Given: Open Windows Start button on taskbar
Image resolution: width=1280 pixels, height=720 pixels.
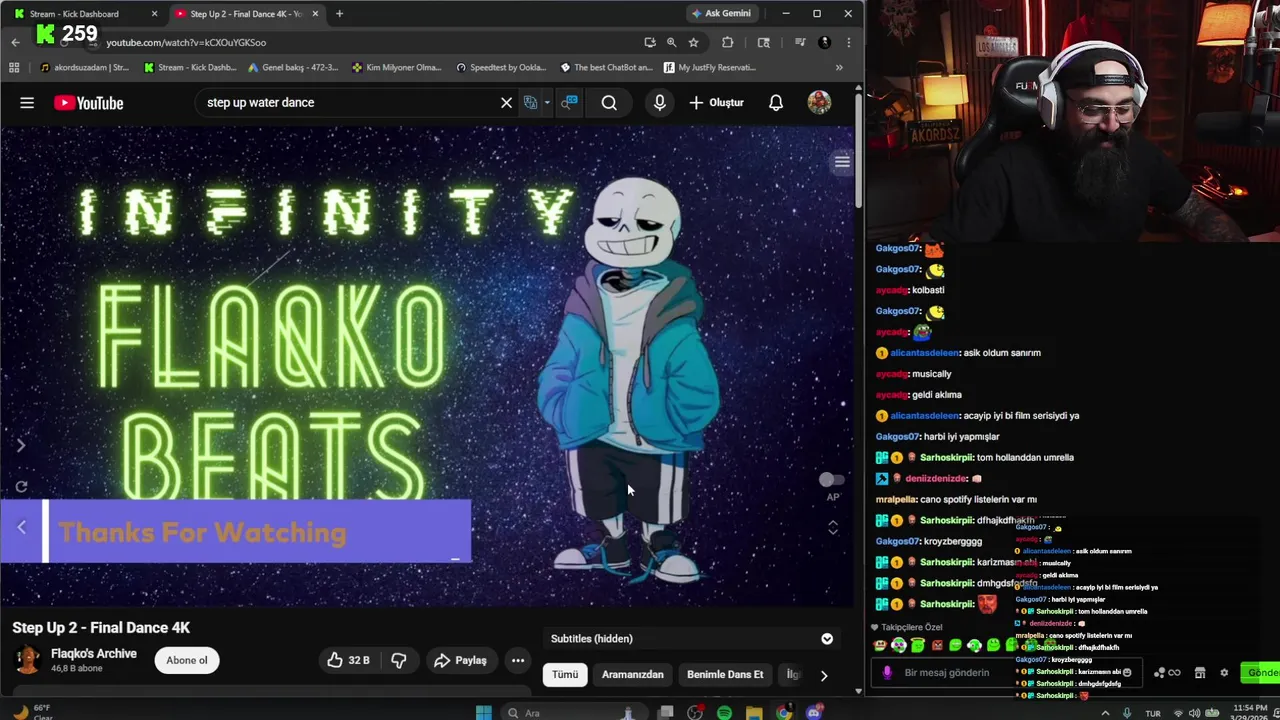Looking at the screenshot, I should tap(484, 713).
